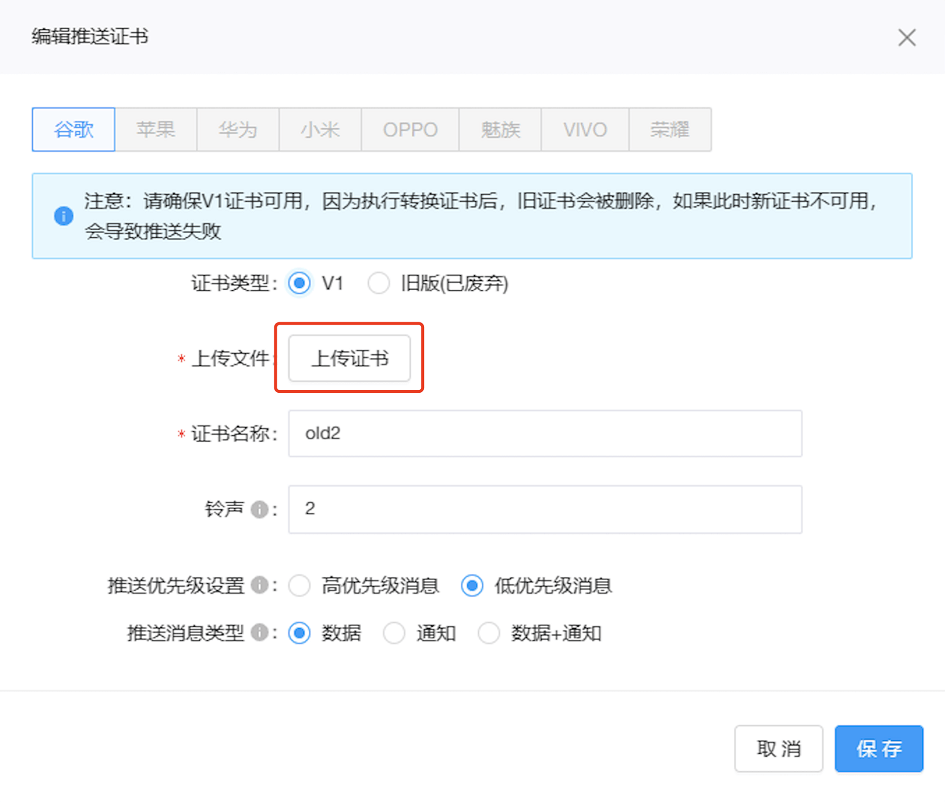The image size is (945, 802).
Task: Switch to the 苹果 tab
Action: click(156, 130)
